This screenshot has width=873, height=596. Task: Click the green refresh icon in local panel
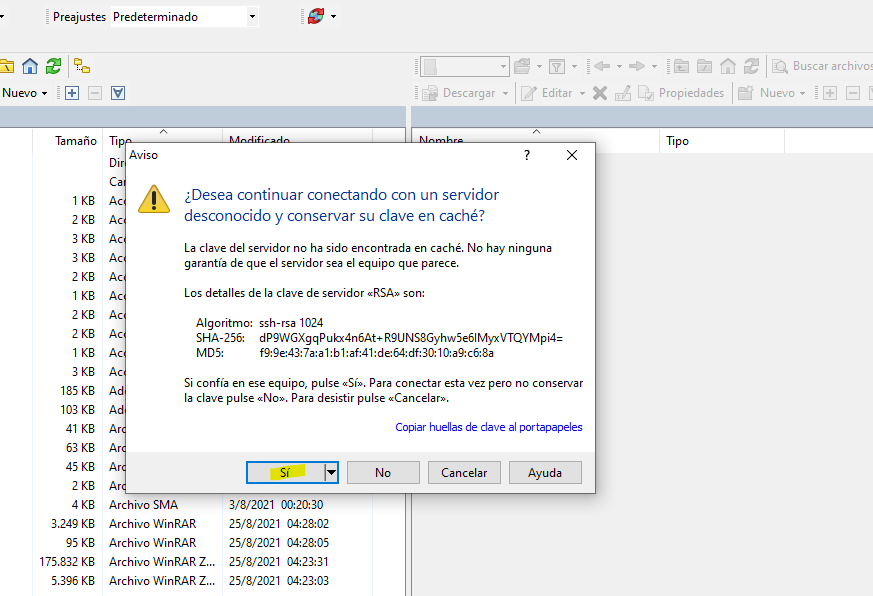(x=53, y=66)
